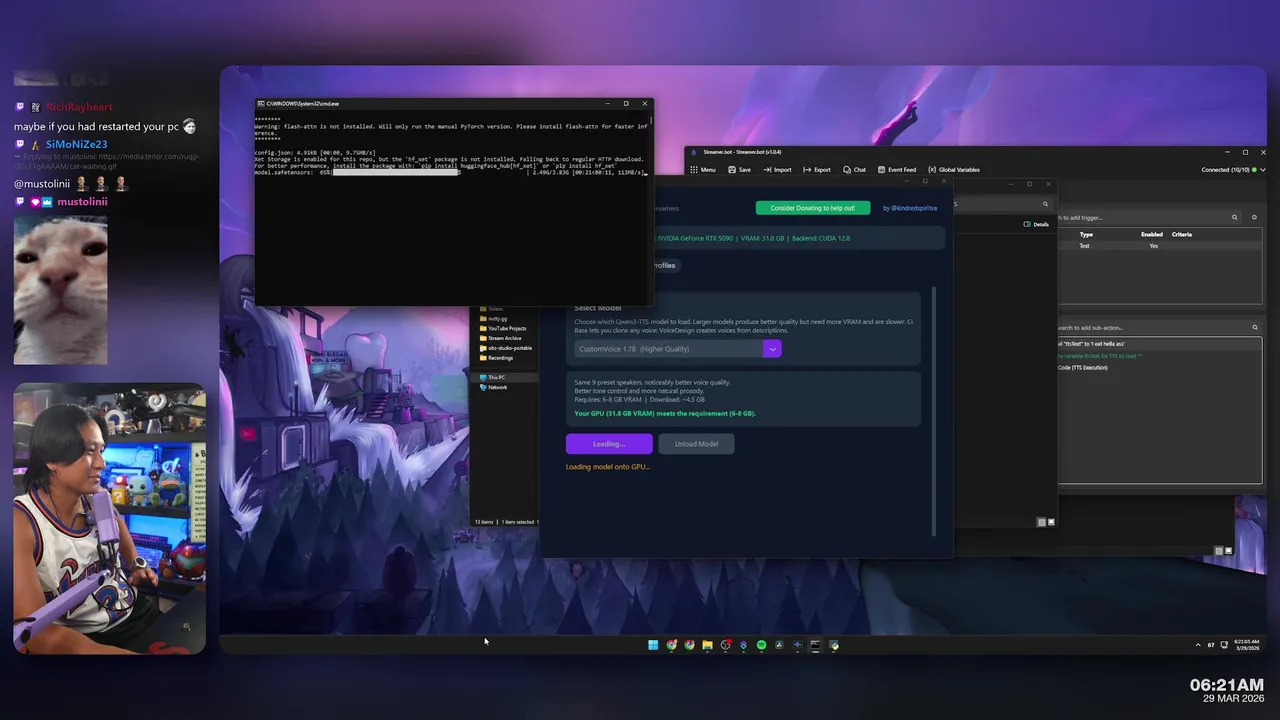Click the settings icon beside trigger search
Screen dimensions: 1280x720
[x=1254, y=217]
